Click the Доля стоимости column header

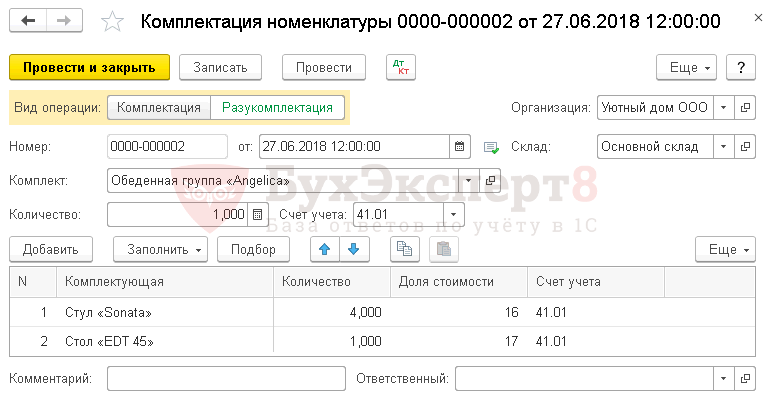459,282
